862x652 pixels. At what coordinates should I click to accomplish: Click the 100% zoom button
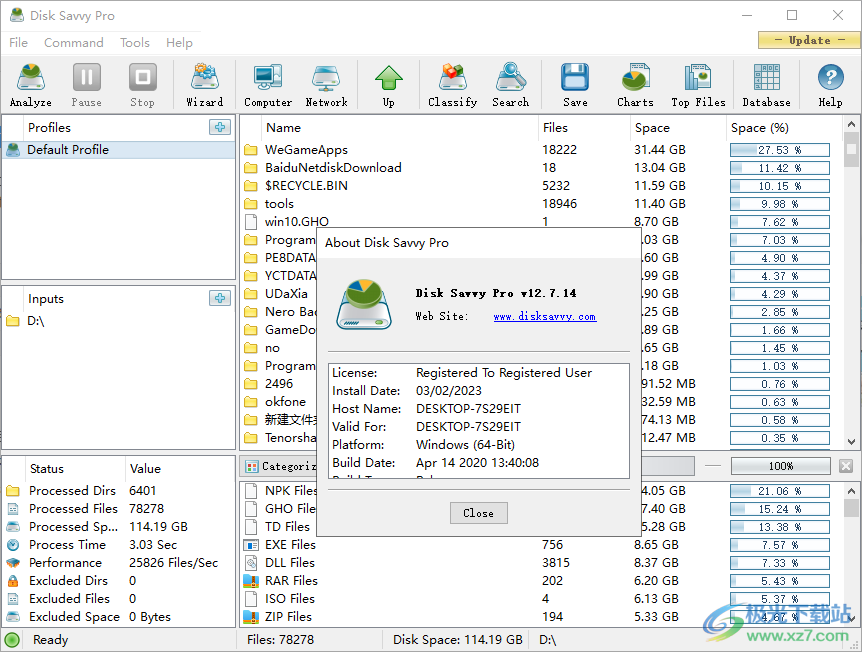point(781,466)
